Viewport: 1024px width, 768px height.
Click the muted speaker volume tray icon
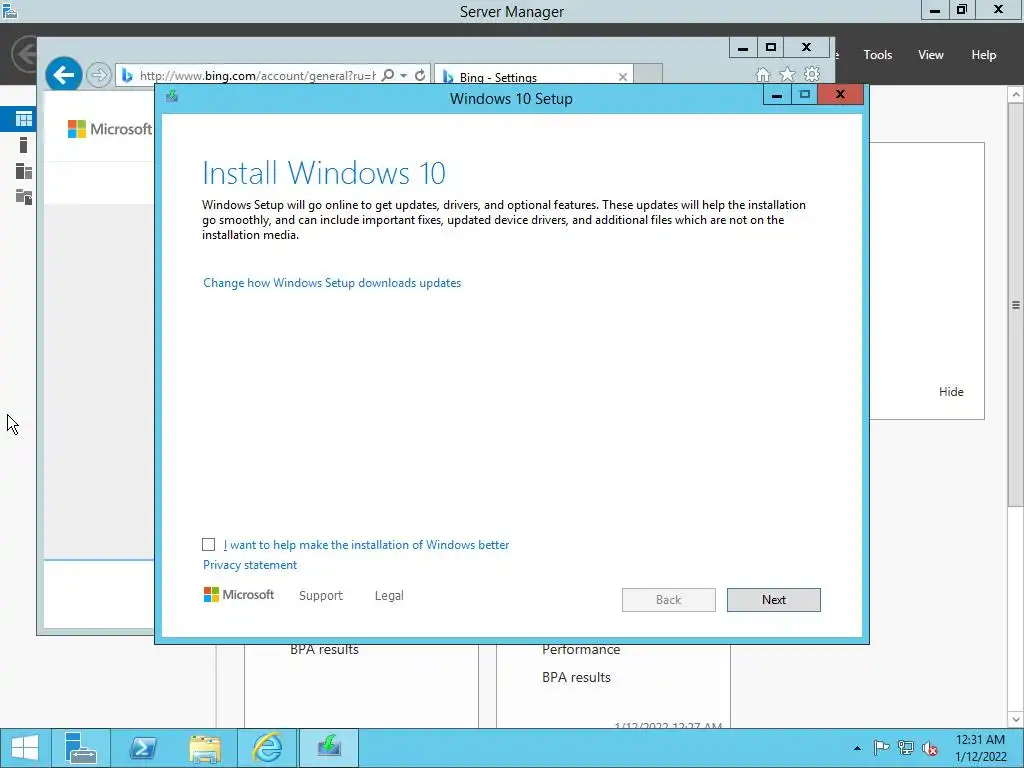[x=930, y=748]
